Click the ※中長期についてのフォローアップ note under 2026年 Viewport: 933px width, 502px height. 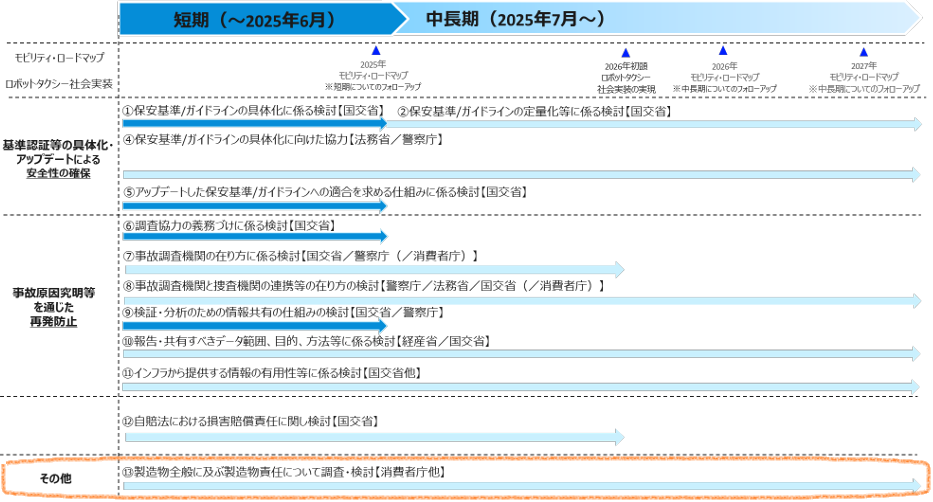[725, 88]
